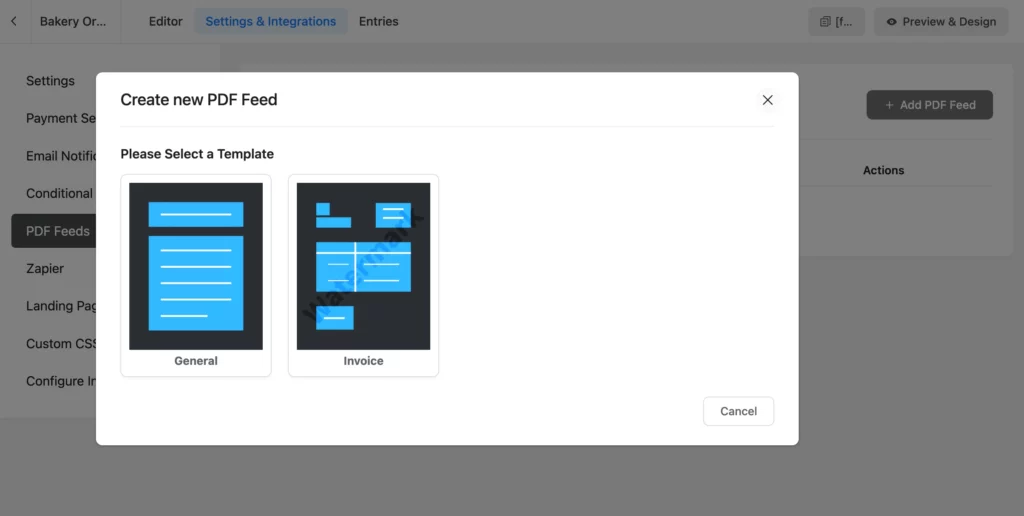Viewport: 1024px width, 516px height.
Task: Open the Settings & Integrations tab
Action: (x=270, y=22)
